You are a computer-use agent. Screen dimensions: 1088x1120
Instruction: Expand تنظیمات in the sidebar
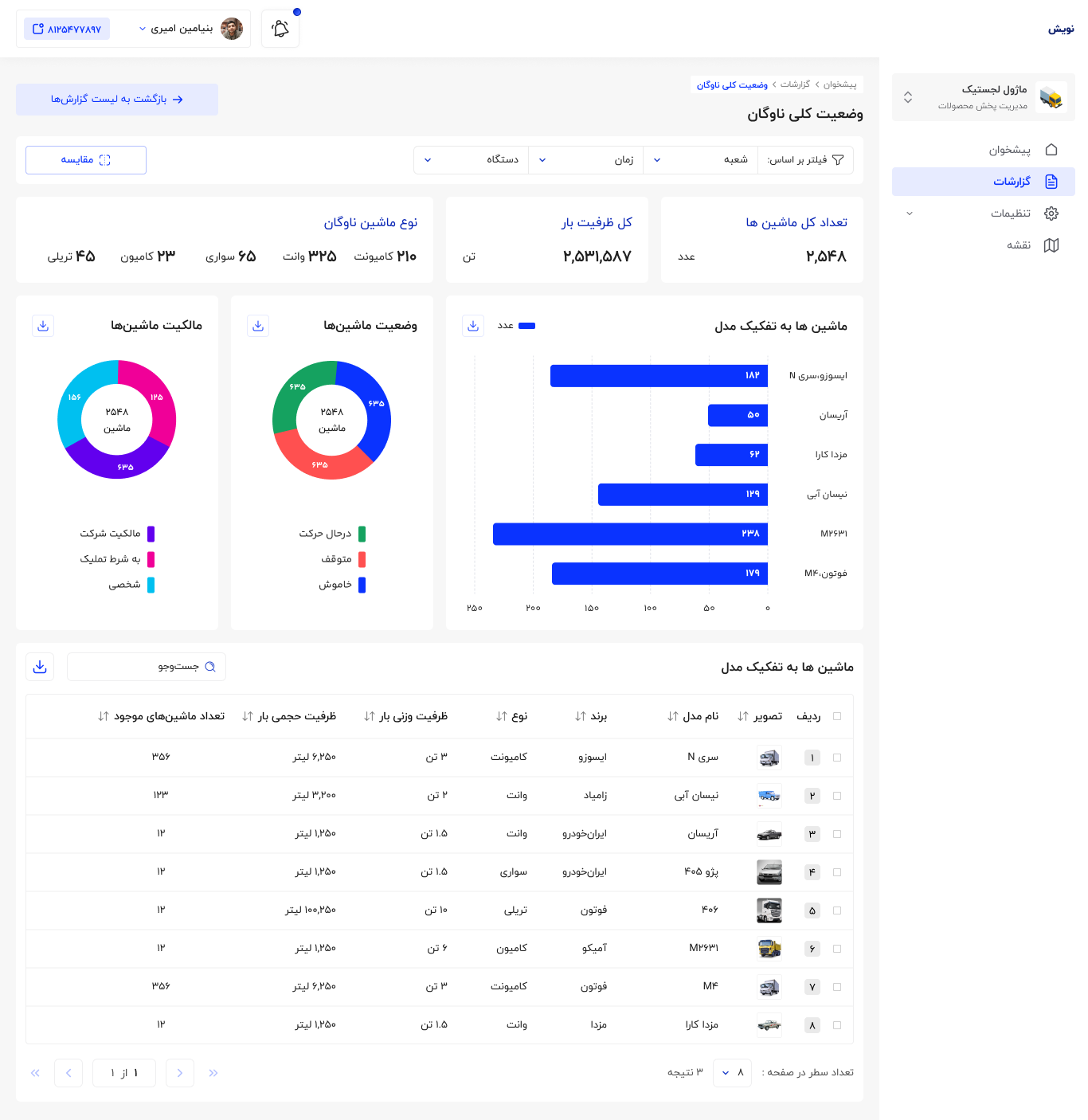pos(984,213)
